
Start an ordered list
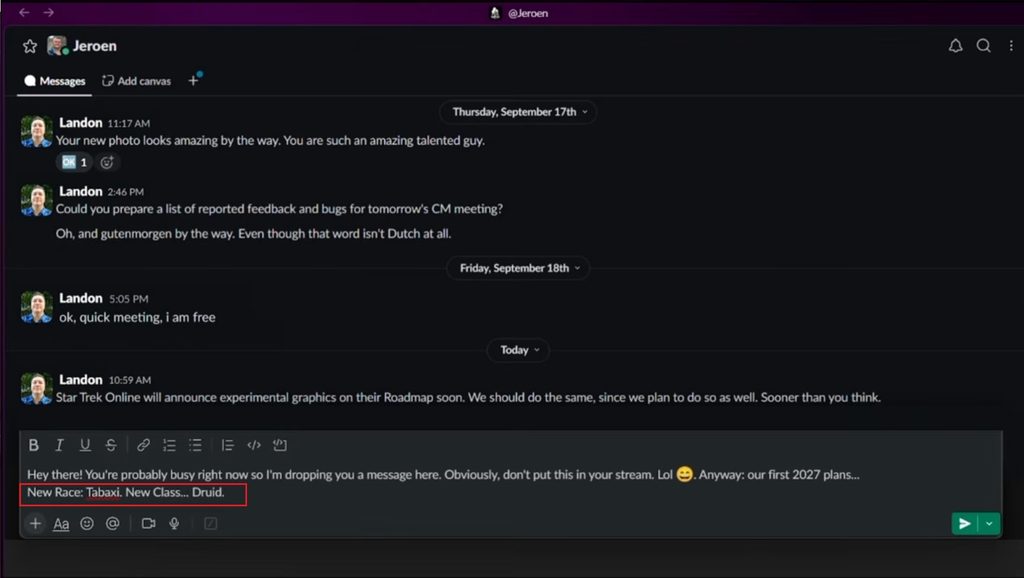coord(169,445)
